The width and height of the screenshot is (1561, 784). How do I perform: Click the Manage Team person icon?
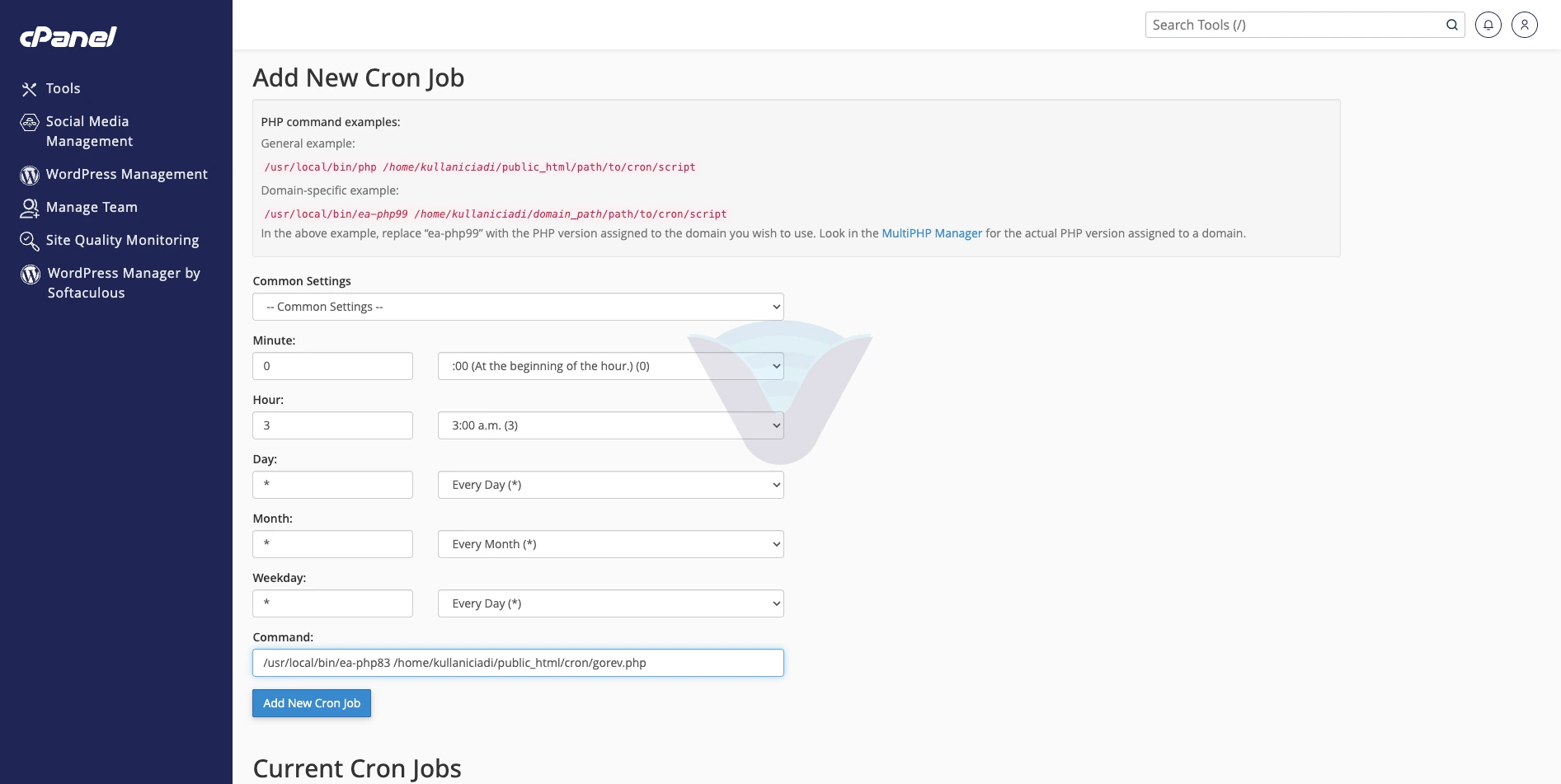click(x=30, y=208)
